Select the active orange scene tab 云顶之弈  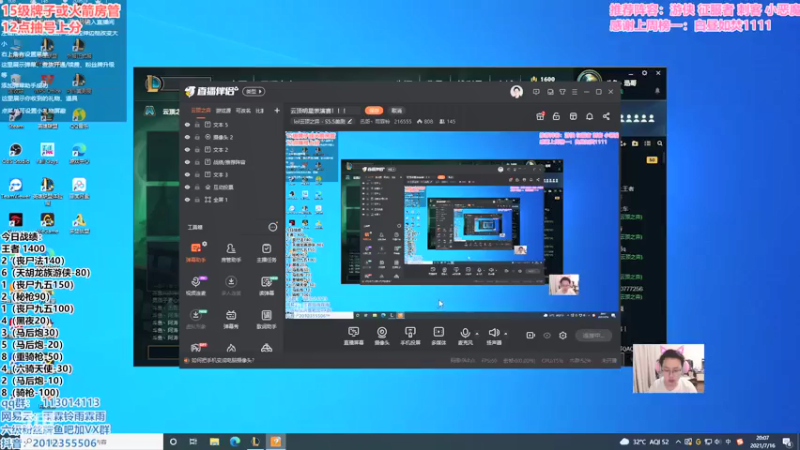pos(201,110)
